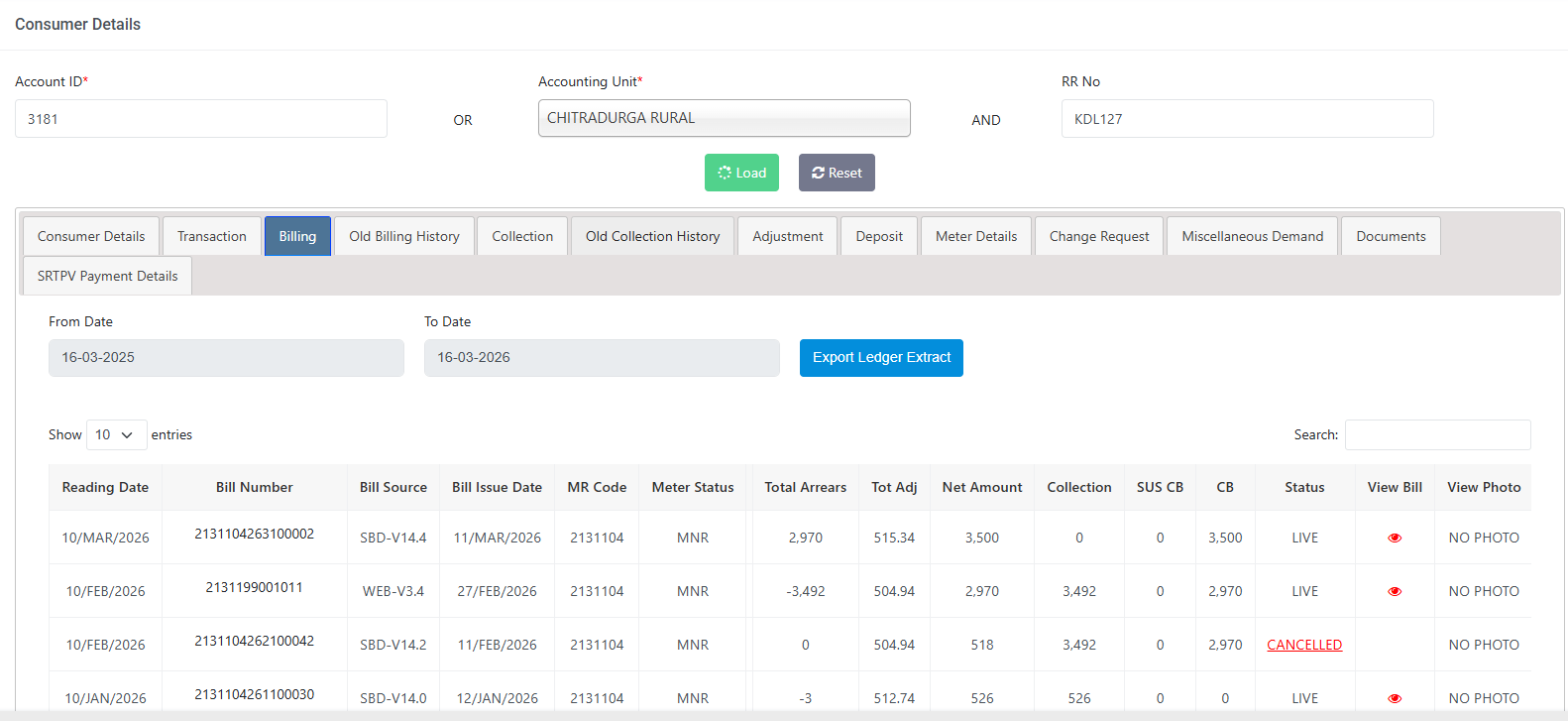Switch to the Transaction tab
This screenshot has height=721, width=1568.
click(211, 236)
